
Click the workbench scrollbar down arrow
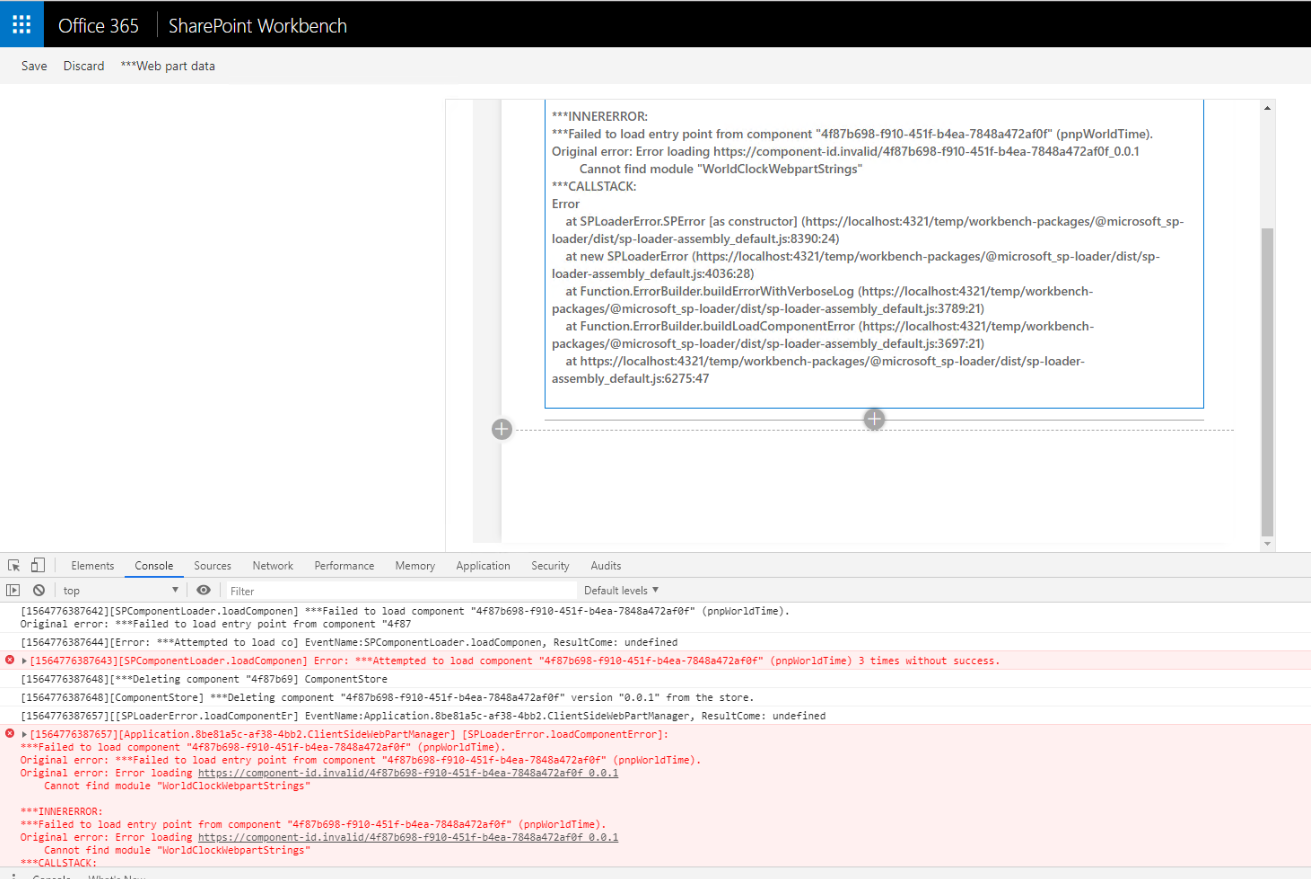[x=1268, y=544]
